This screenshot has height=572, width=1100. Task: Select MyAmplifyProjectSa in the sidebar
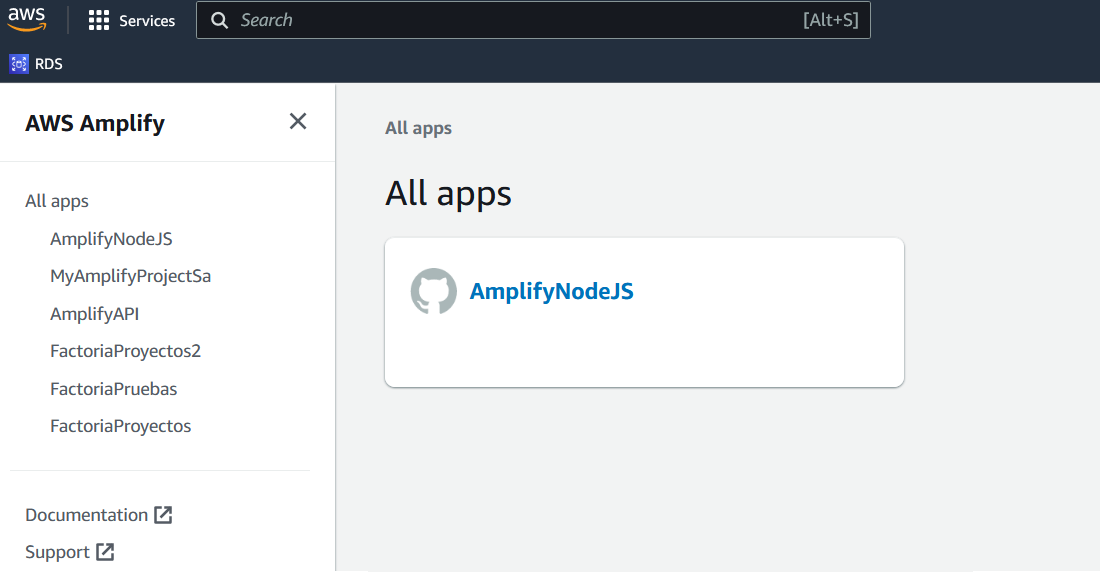pos(130,276)
